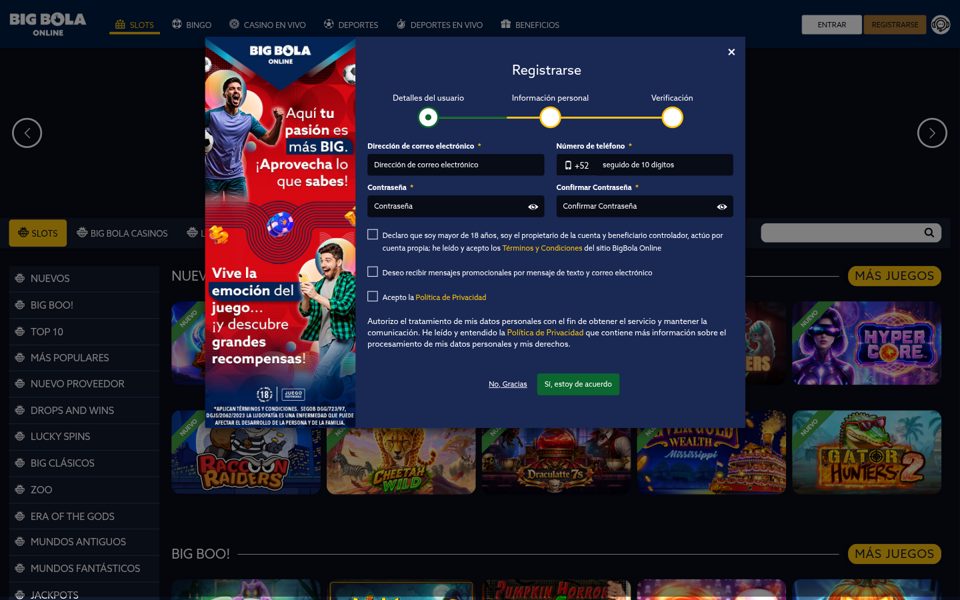Click next banner arrow
Screen dimensions: 960x600
[x=932, y=133]
